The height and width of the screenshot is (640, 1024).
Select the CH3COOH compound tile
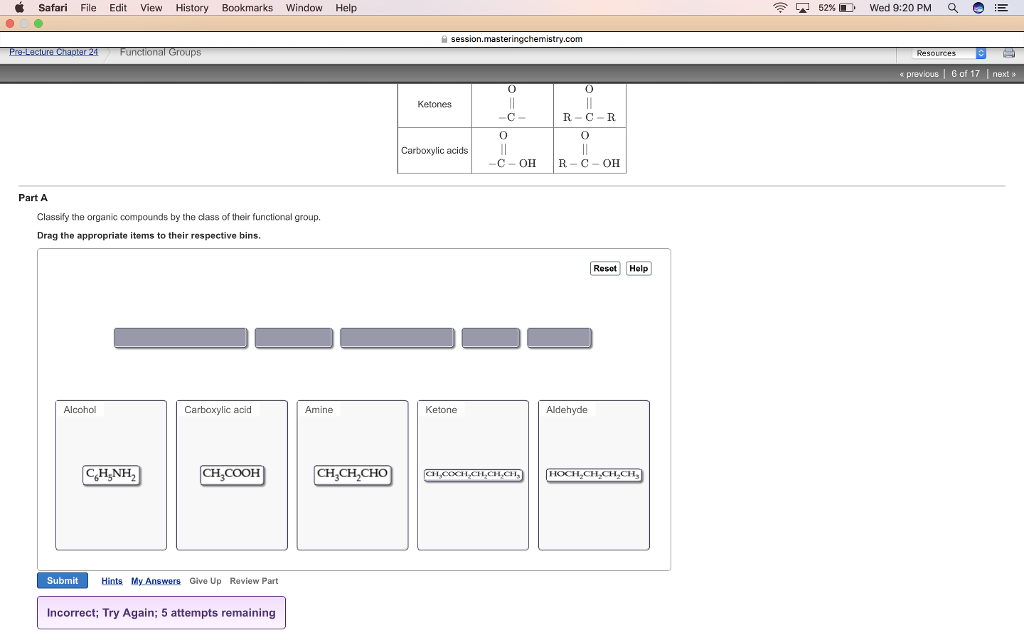(x=232, y=474)
